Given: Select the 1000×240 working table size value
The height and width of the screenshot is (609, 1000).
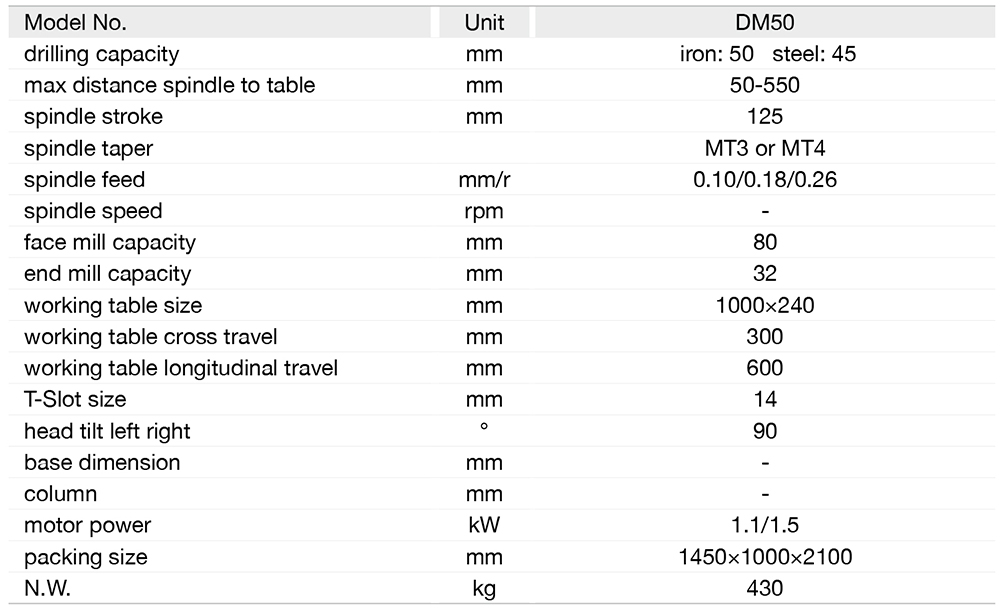Looking at the screenshot, I should [x=764, y=305].
